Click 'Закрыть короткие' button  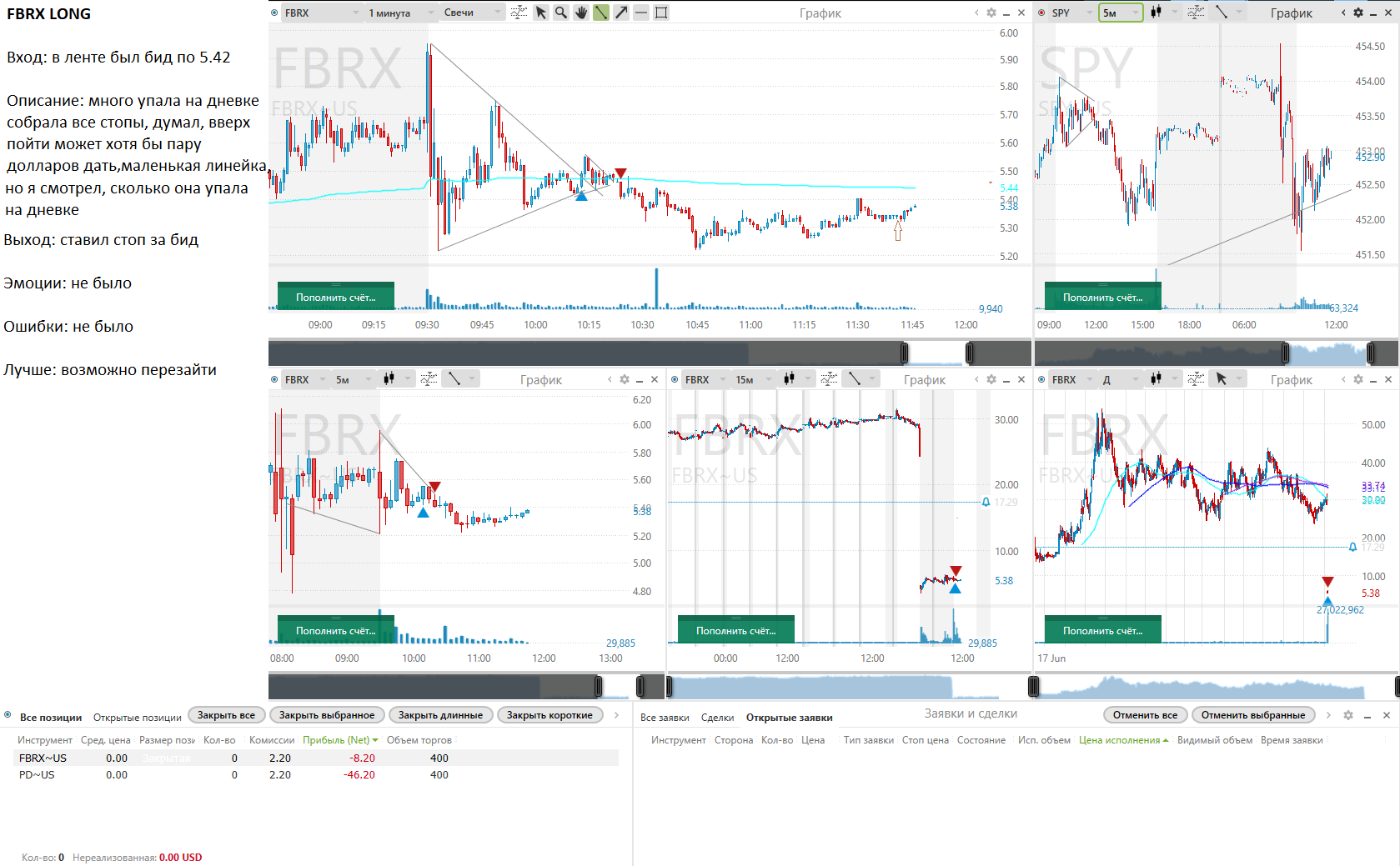click(x=549, y=715)
